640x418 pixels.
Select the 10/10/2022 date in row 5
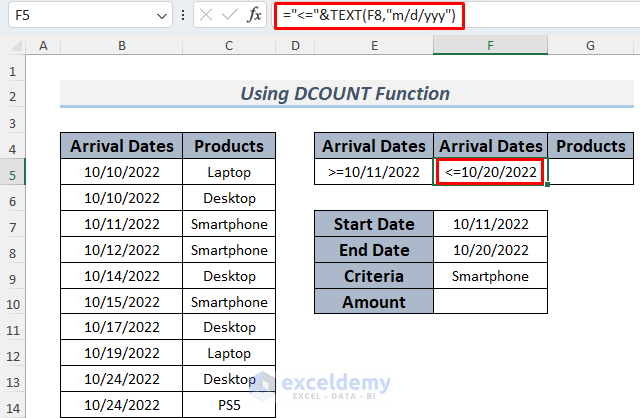click(x=122, y=172)
